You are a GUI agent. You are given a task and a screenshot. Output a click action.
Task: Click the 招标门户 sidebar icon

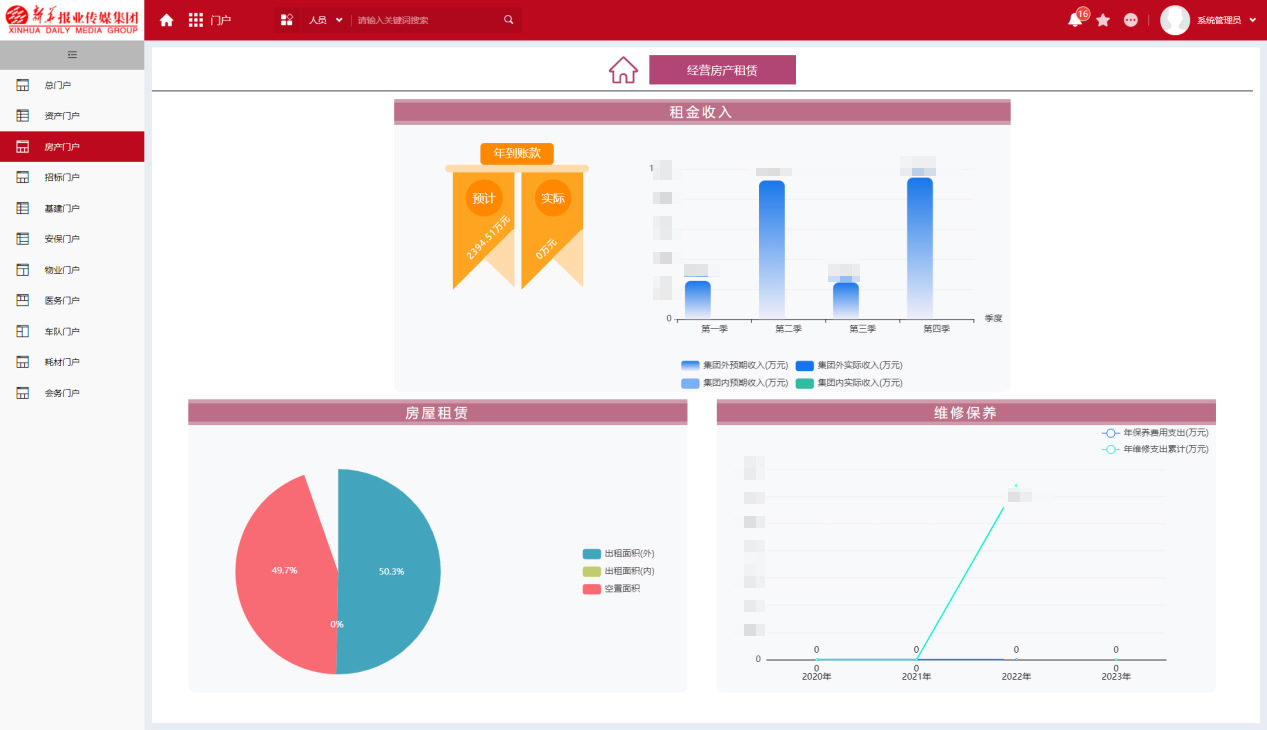click(x=23, y=177)
